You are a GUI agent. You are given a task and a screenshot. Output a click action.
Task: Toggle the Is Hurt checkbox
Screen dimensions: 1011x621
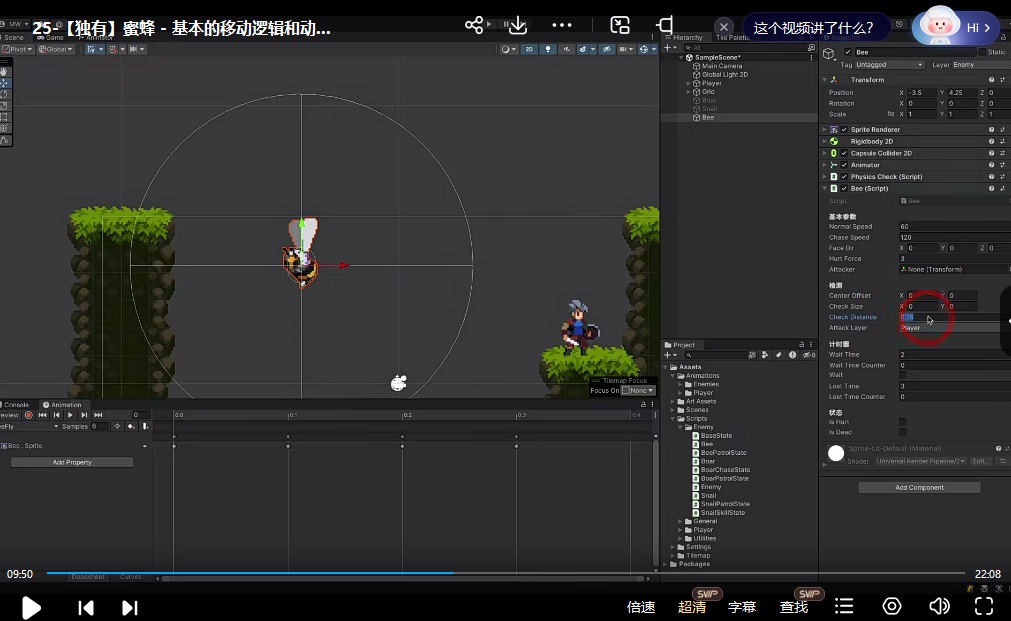902,422
